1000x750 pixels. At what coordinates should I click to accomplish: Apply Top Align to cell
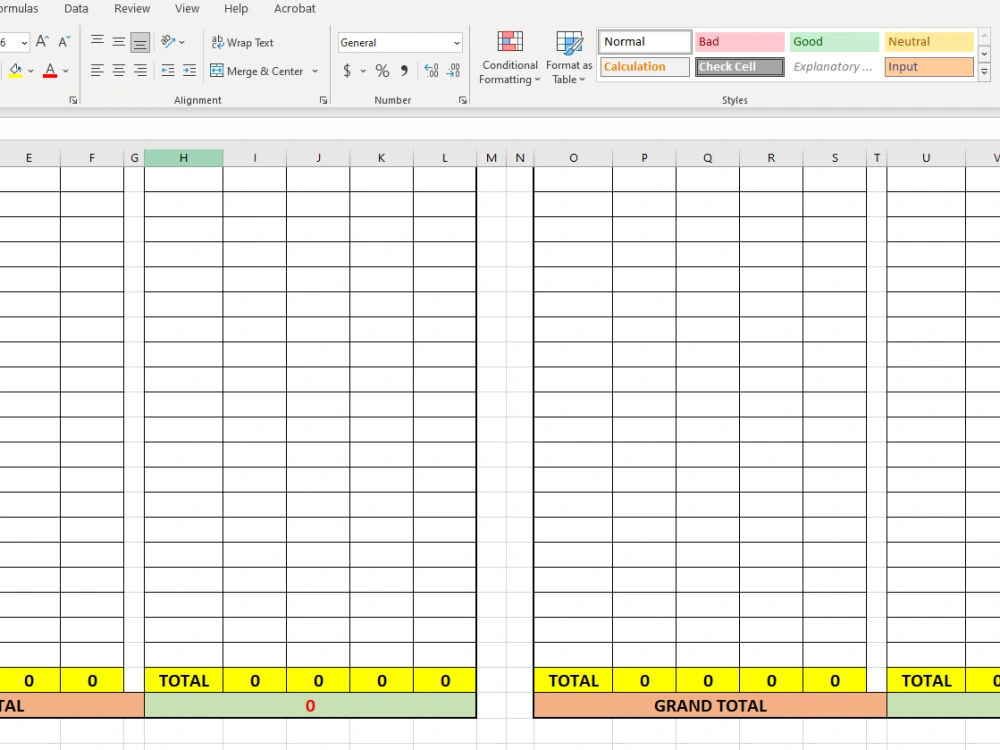(x=97, y=42)
